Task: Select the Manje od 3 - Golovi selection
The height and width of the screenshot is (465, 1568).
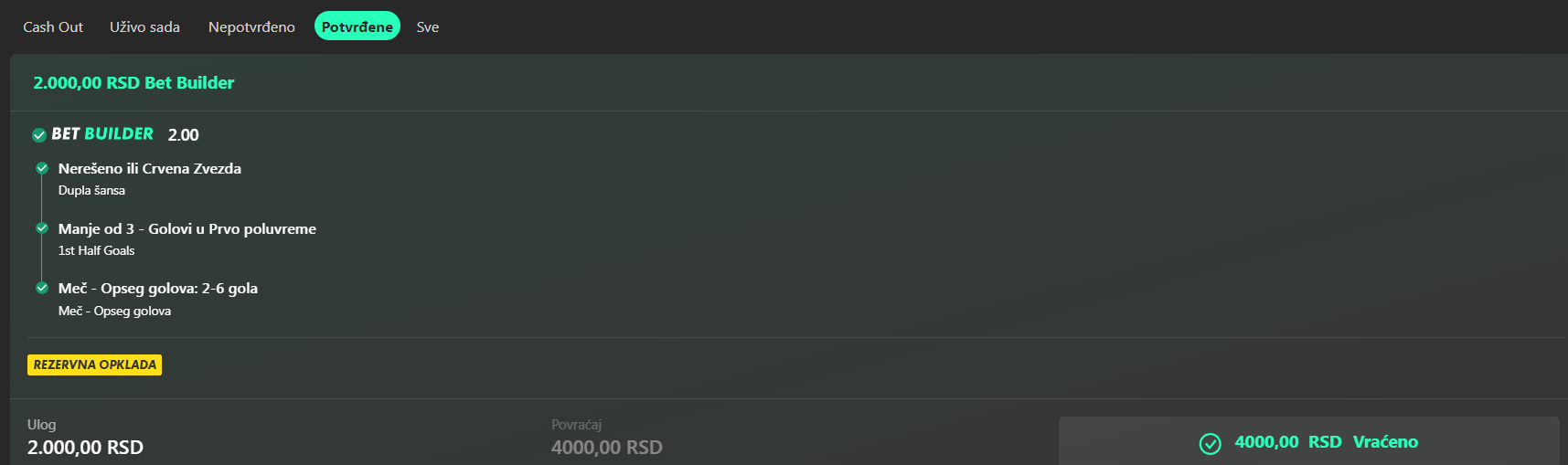Action: pyautogui.click(x=187, y=229)
